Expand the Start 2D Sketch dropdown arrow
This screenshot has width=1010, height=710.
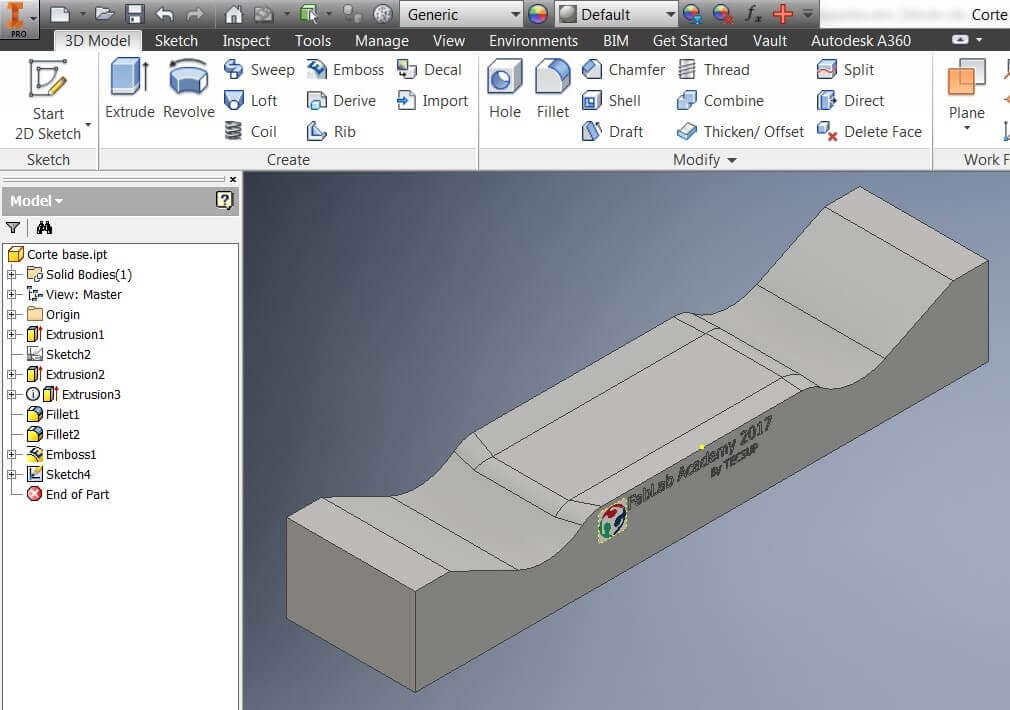(88, 125)
